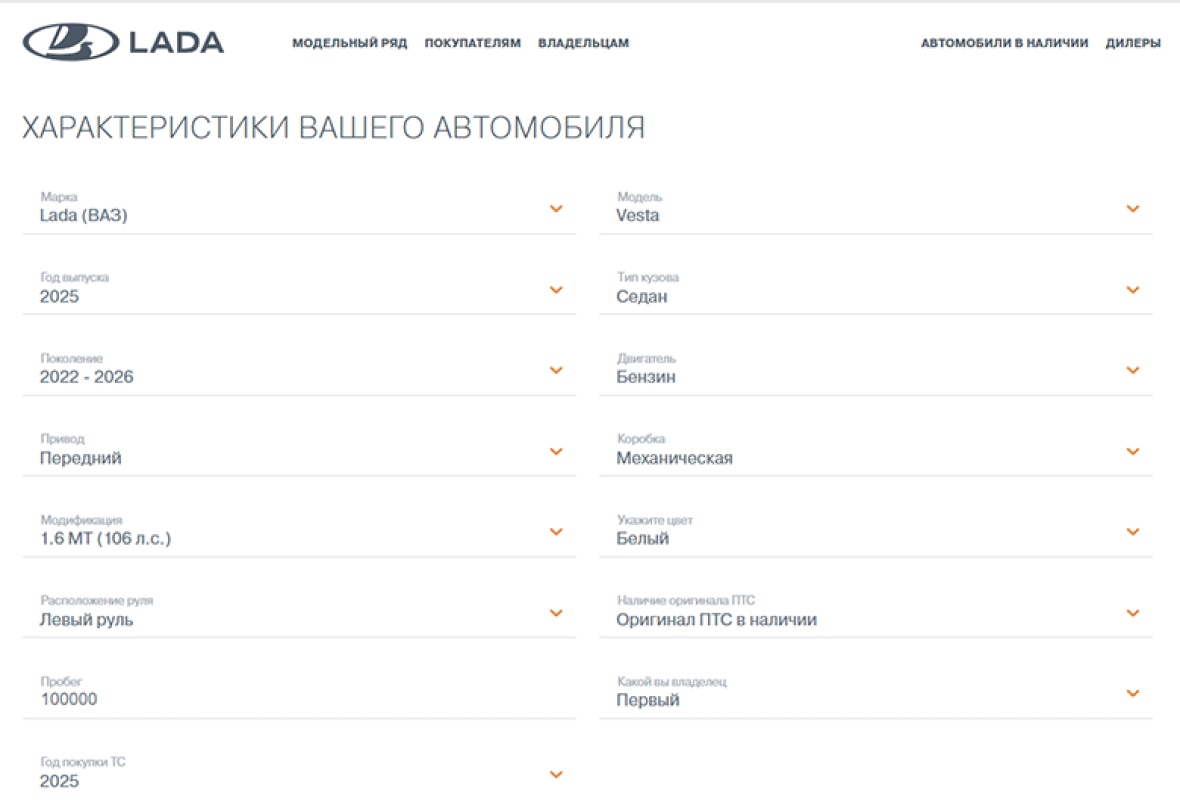Click Оригинал ПТС в наличии value
Screen dimensions: 1180x805
tap(716, 620)
